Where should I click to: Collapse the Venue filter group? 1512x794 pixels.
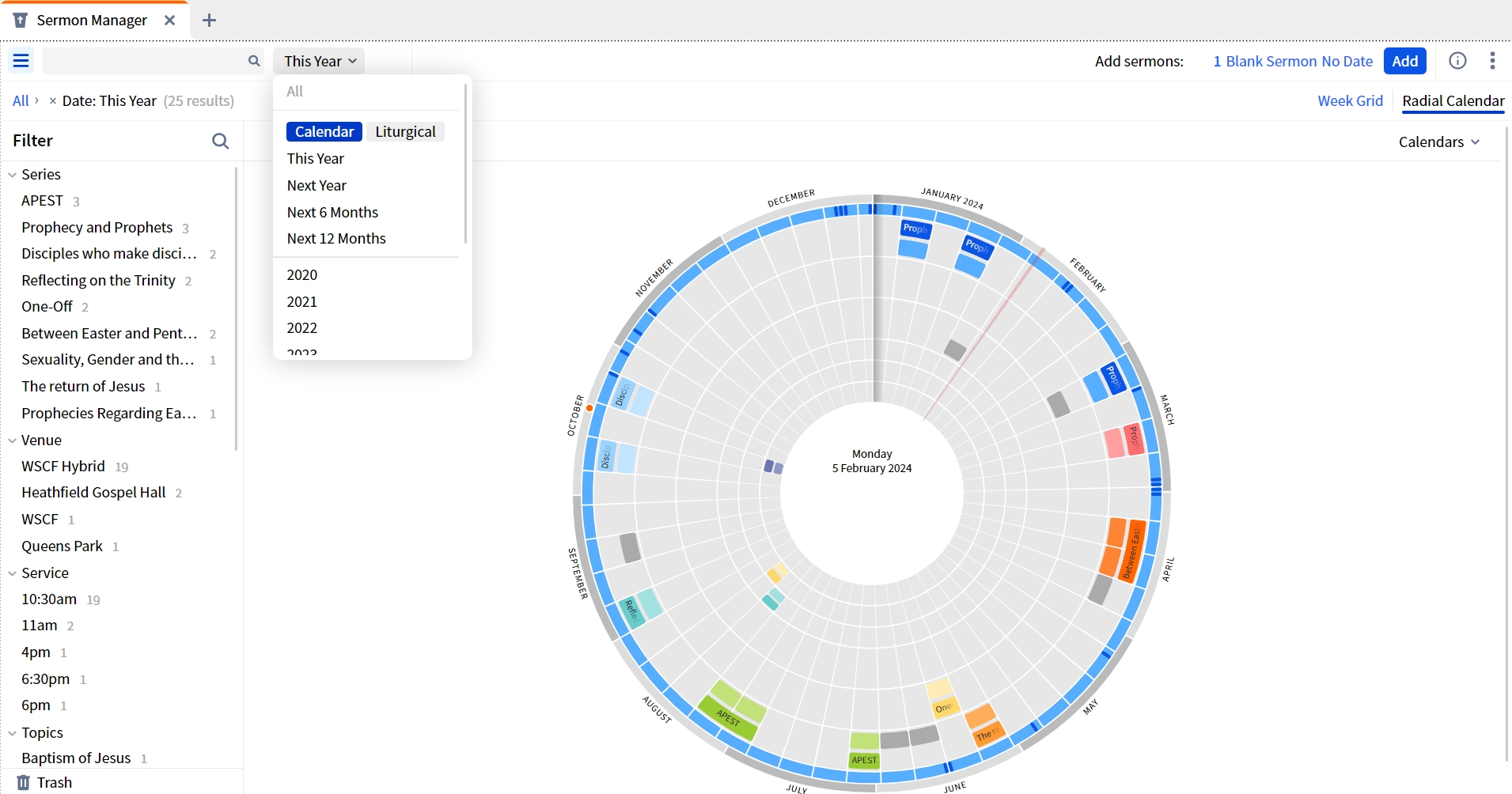point(13,440)
